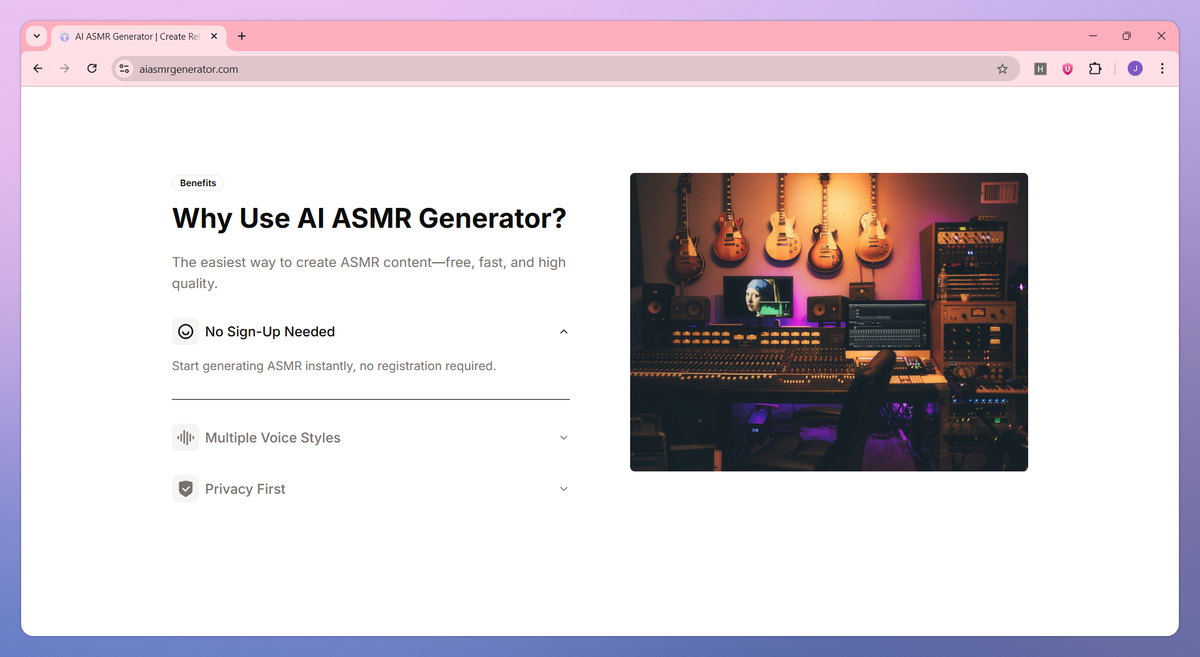
Task: Click the recording studio image
Action: (829, 322)
